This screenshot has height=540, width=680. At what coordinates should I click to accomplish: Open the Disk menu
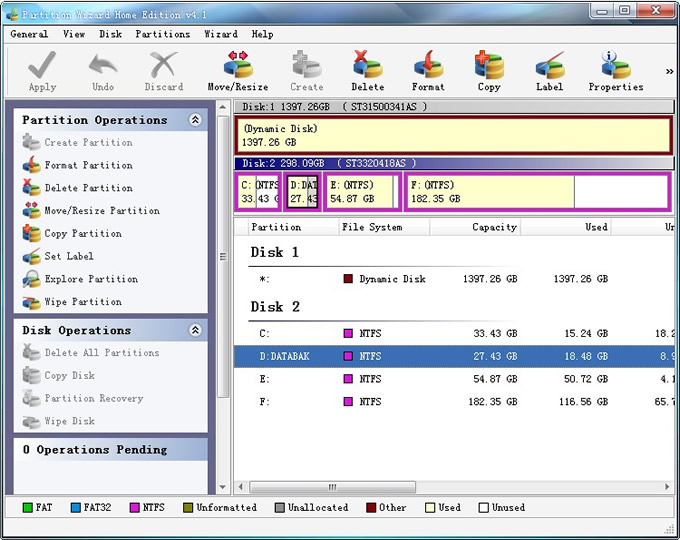(x=111, y=34)
